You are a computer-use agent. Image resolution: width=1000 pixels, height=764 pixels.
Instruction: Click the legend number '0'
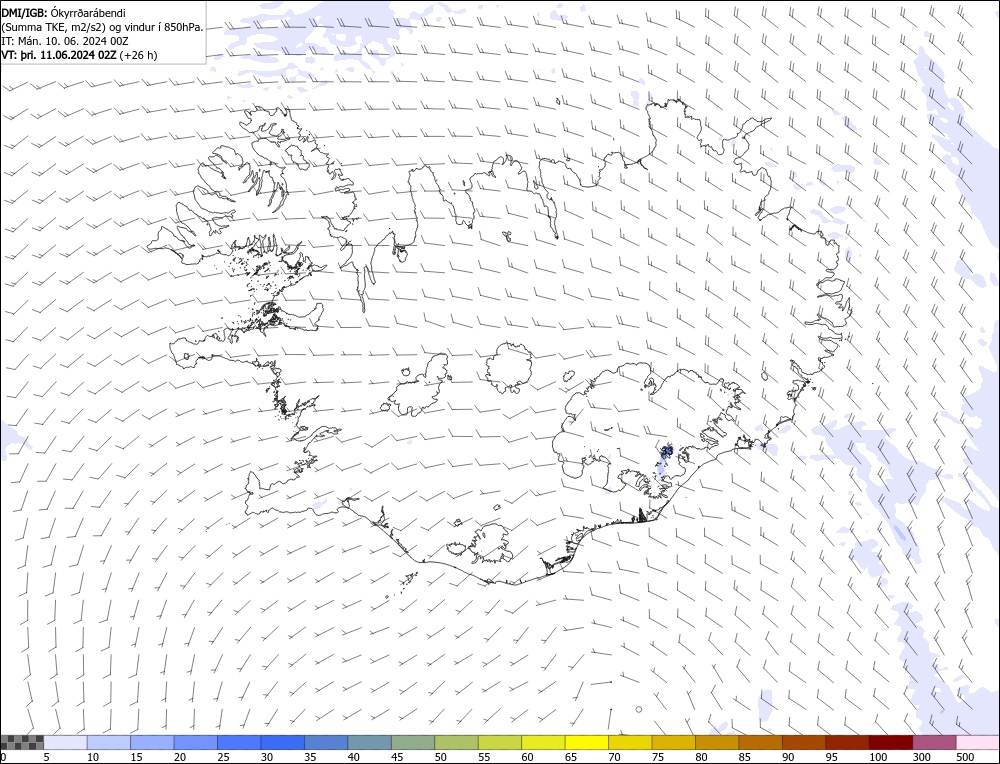click(3, 757)
